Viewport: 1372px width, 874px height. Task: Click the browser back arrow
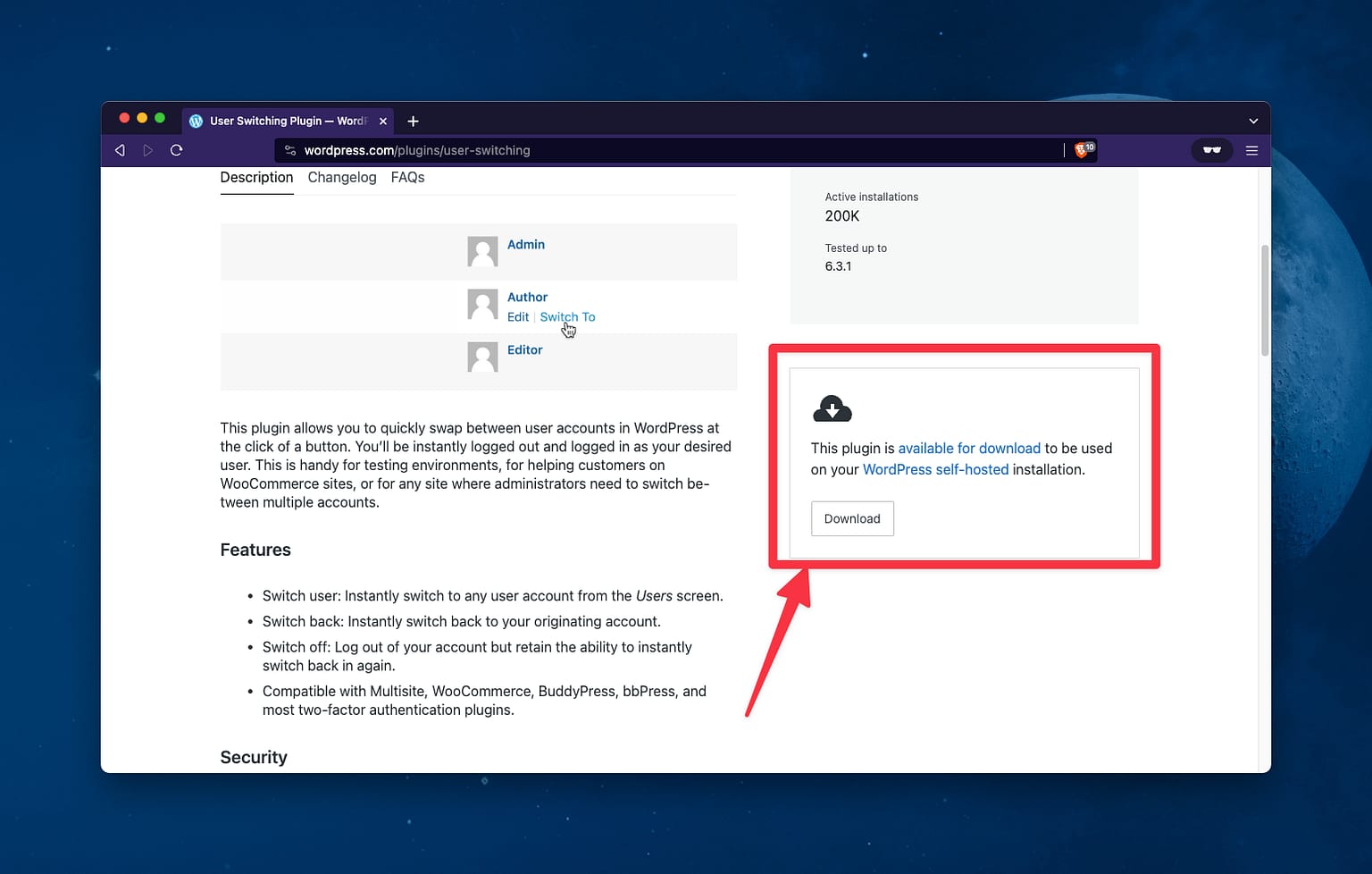(120, 150)
